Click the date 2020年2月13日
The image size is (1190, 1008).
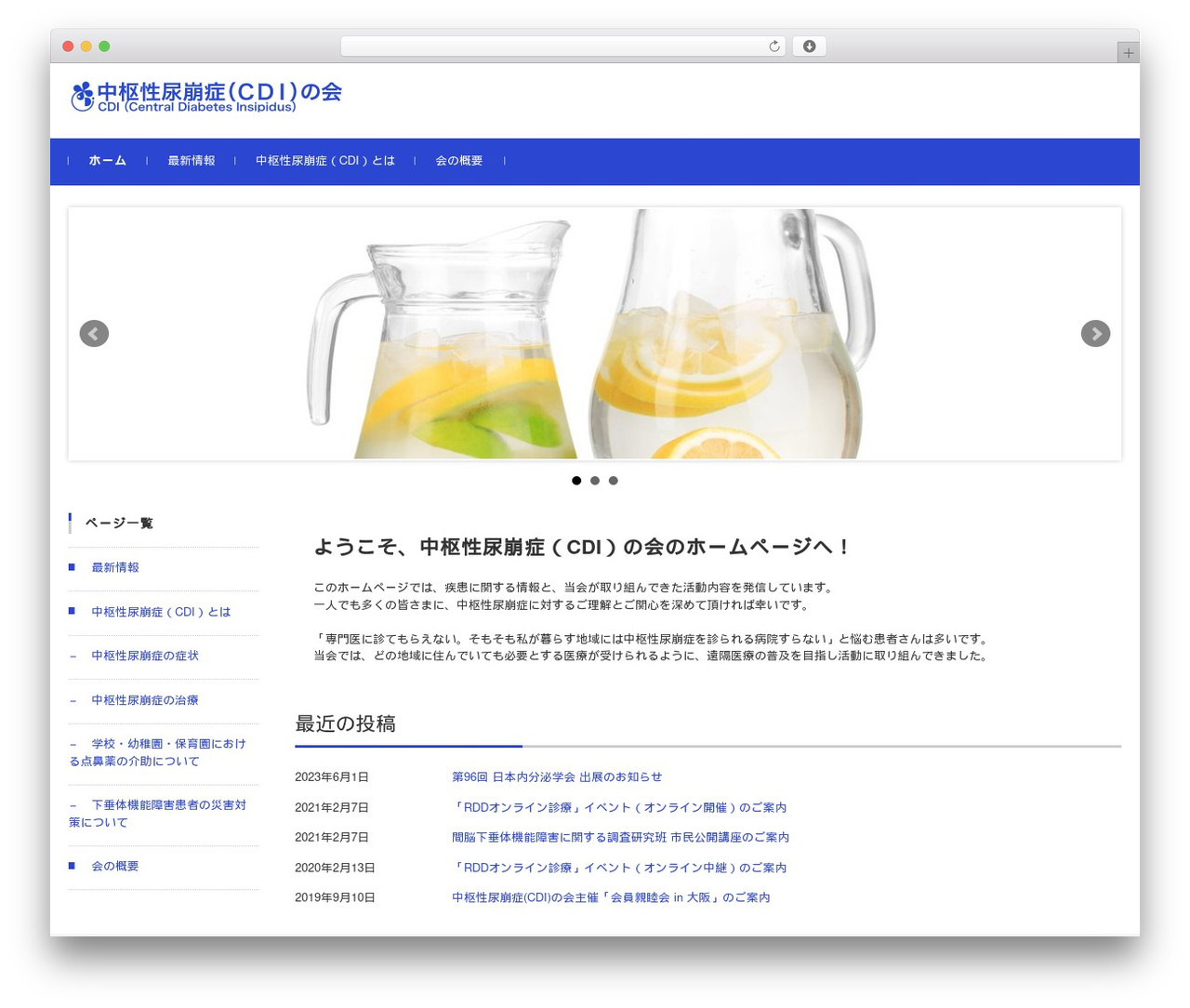click(335, 868)
